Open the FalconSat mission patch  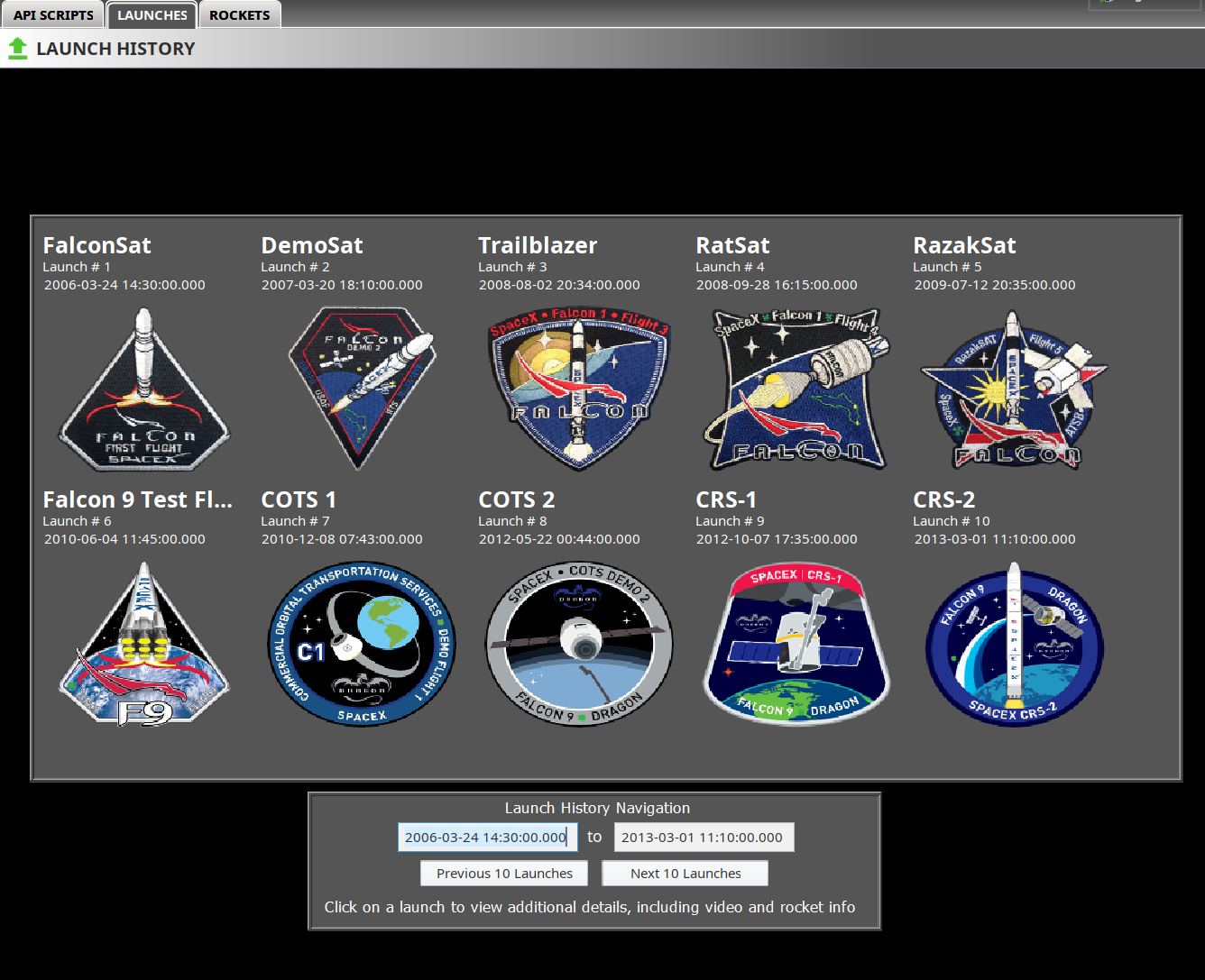click(144, 389)
